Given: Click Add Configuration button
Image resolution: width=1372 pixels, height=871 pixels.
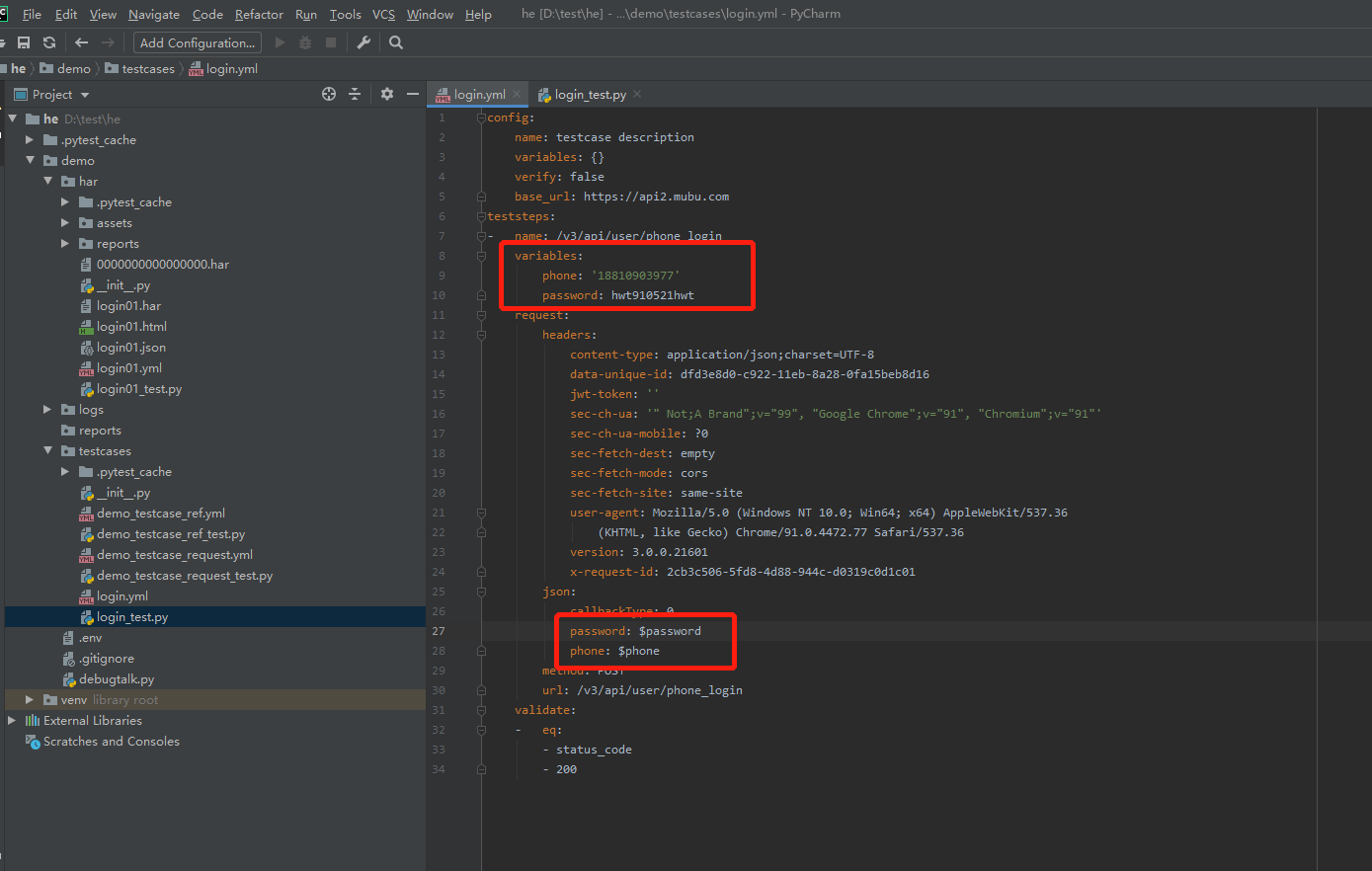Looking at the screenshot, I should (198, 42).
